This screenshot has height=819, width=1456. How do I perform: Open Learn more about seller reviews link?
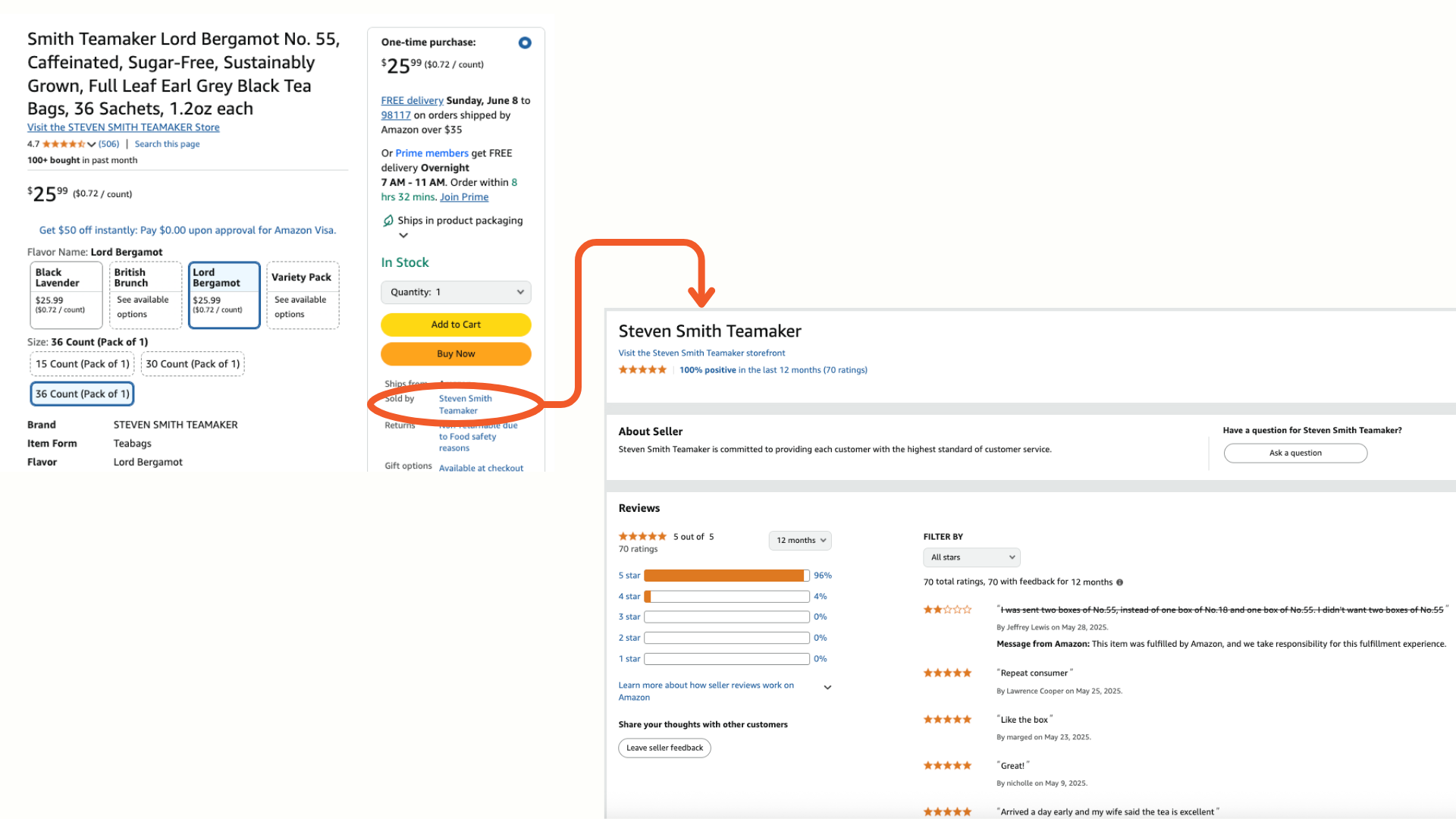pyautogui.click(x=706, y=692)
